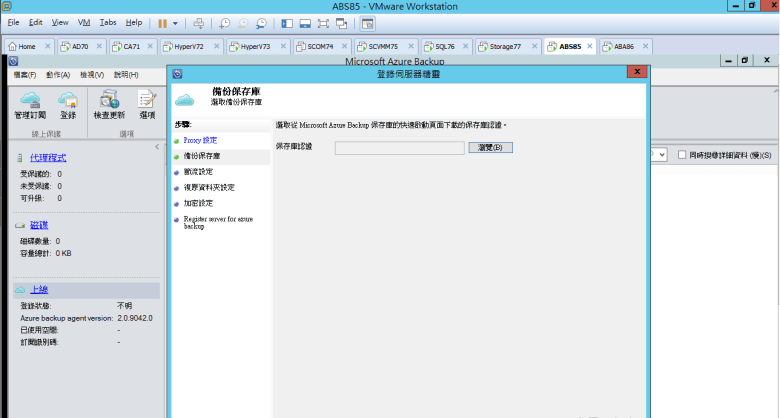Click the VMware pause button
The image size is (780, 418).
162,22
